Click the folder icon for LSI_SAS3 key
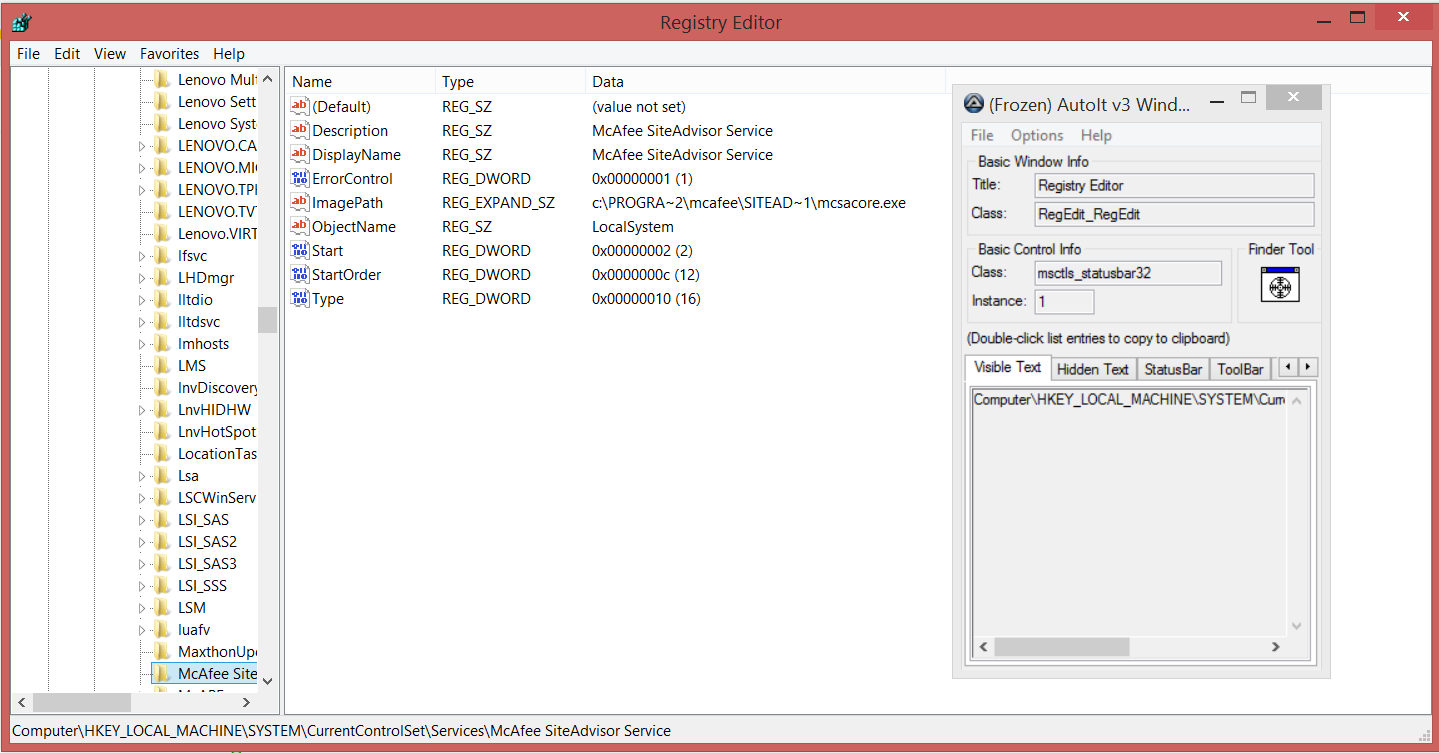 (162, 563)
